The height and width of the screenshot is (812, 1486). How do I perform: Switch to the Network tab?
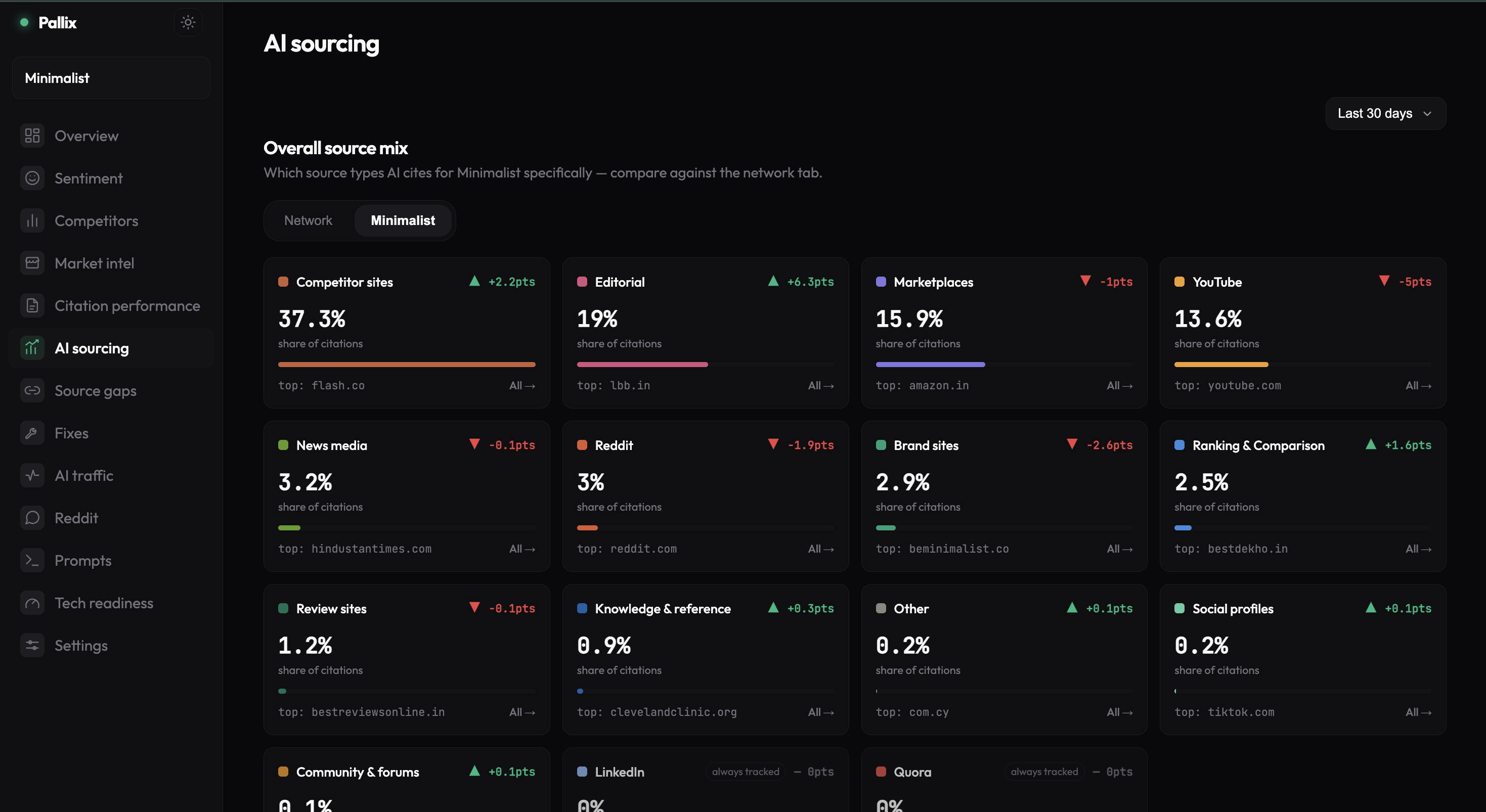(308, 220)
